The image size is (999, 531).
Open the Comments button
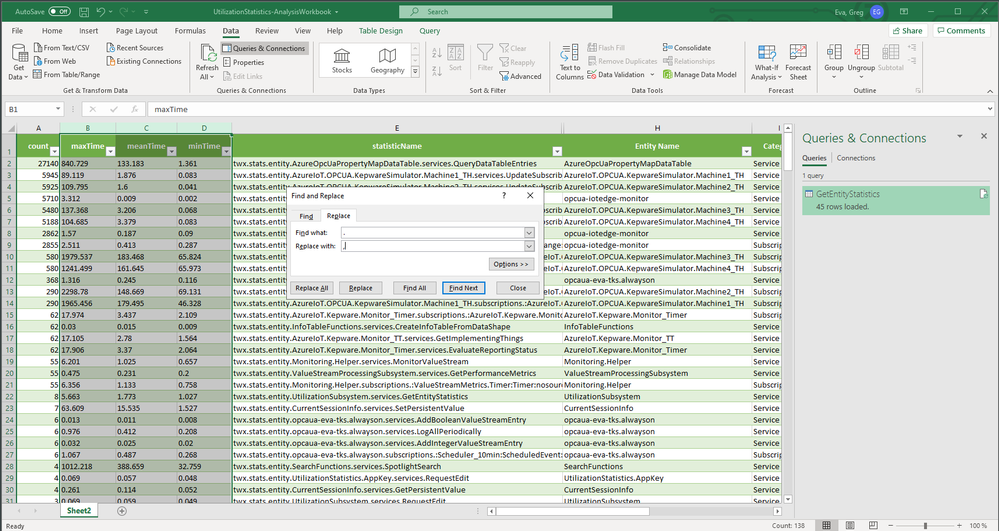tap(961, 31)
